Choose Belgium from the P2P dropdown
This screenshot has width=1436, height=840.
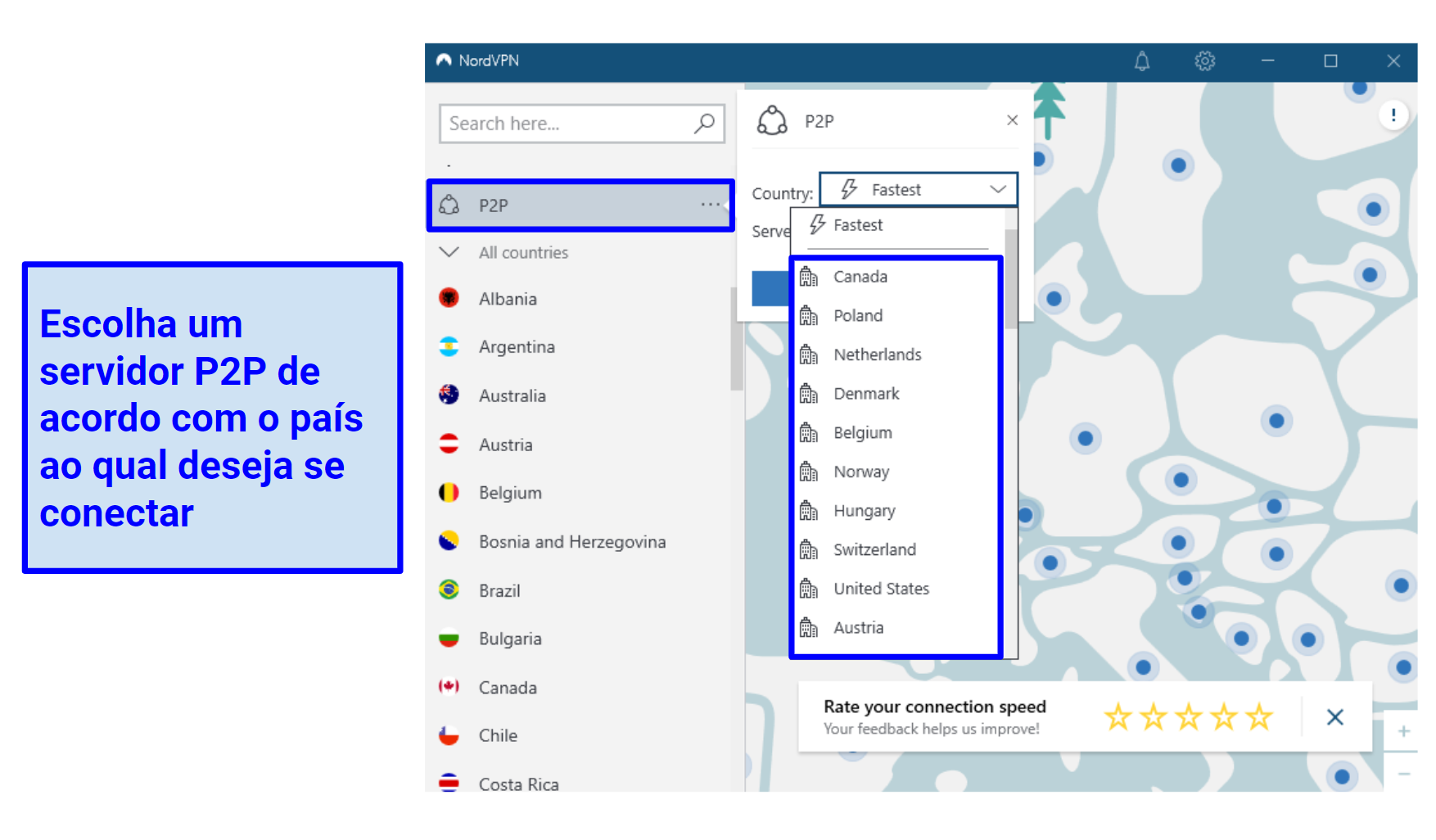click(x=897, y=432)
